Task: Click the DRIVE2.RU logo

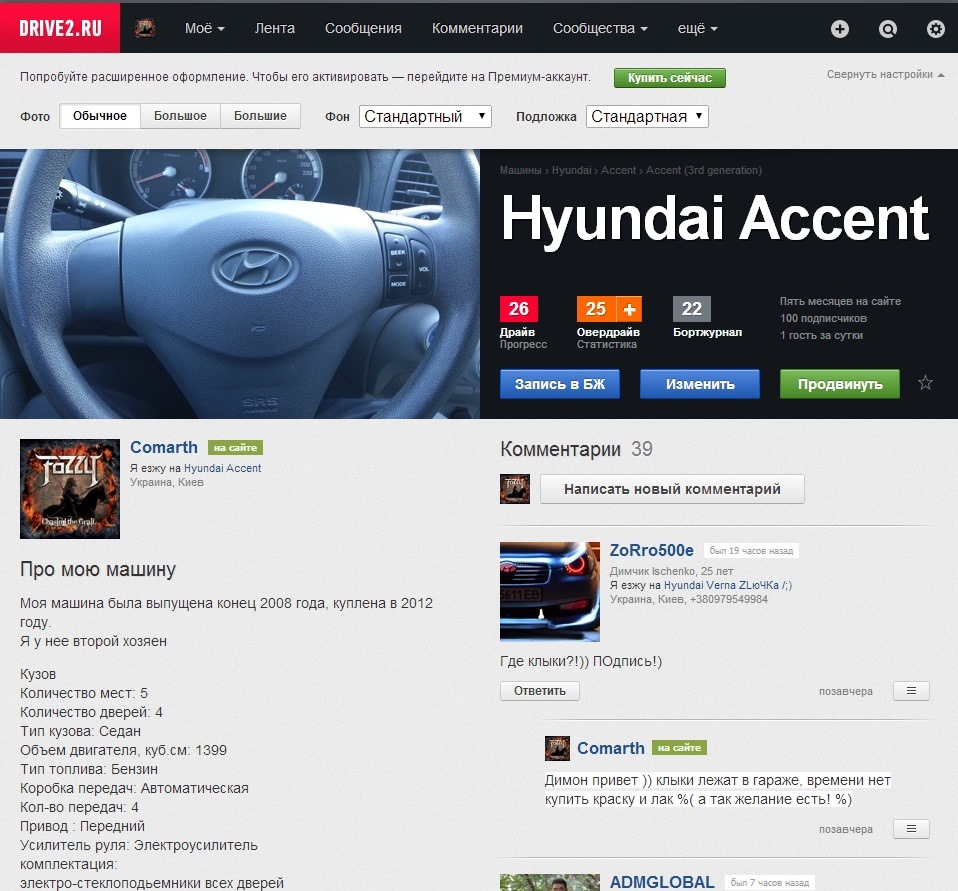Action: 60,28
